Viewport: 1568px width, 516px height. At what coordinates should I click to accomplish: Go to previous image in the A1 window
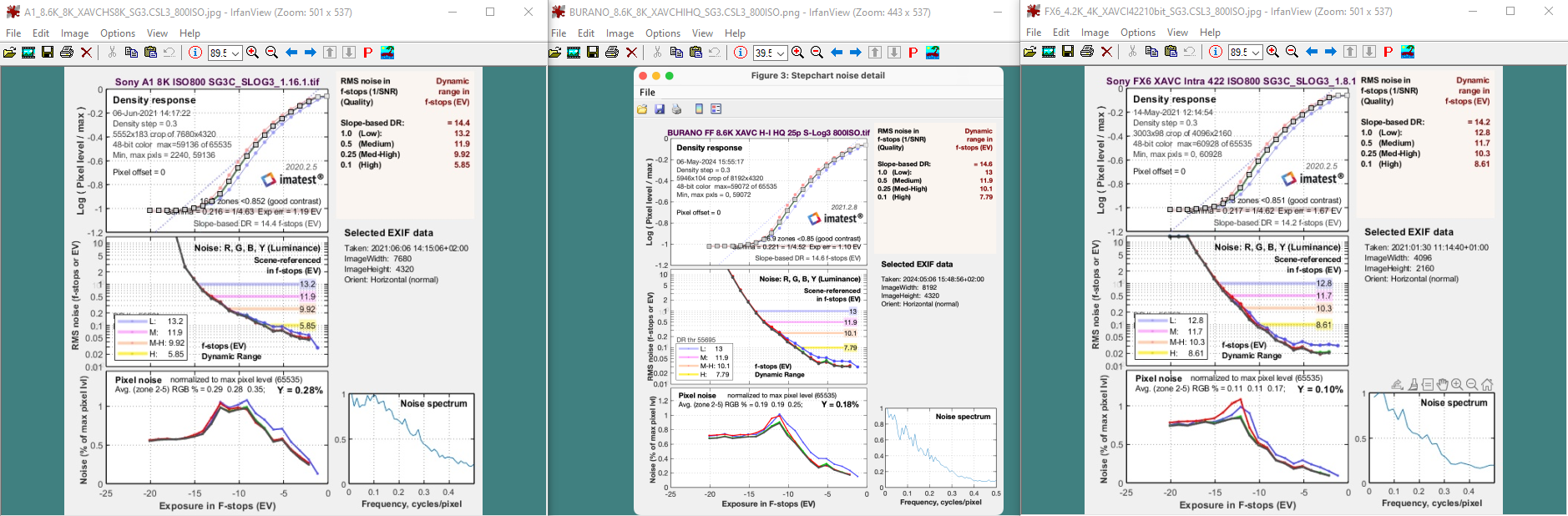pos(291,53)
